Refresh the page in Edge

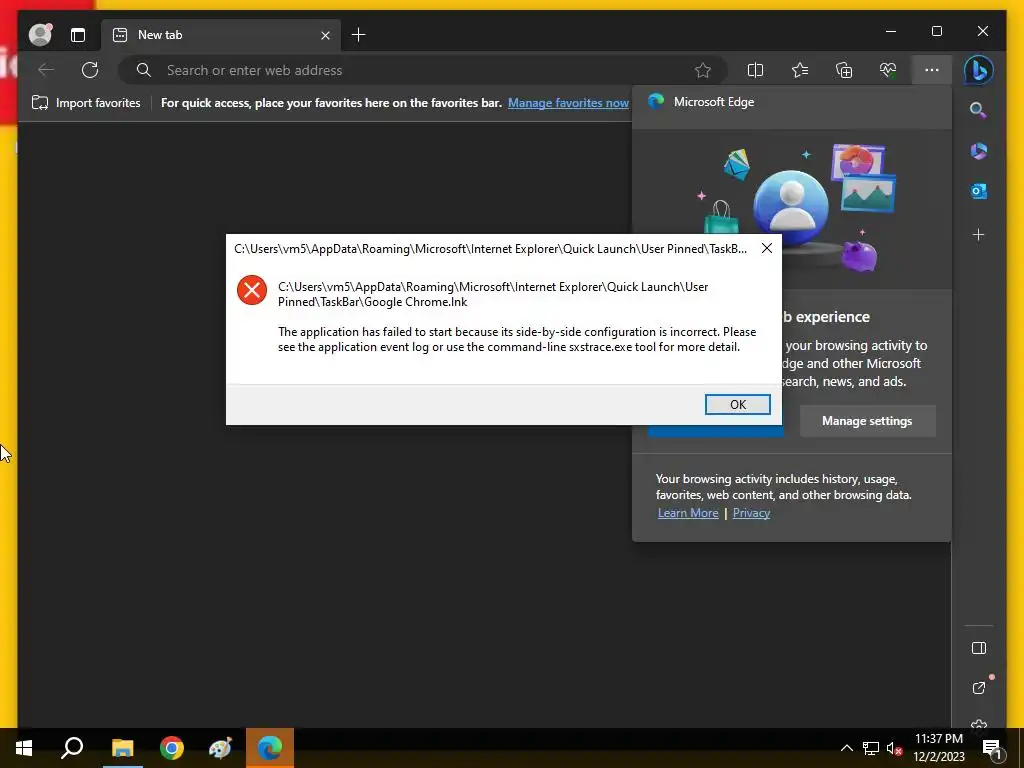coord(90,70)
